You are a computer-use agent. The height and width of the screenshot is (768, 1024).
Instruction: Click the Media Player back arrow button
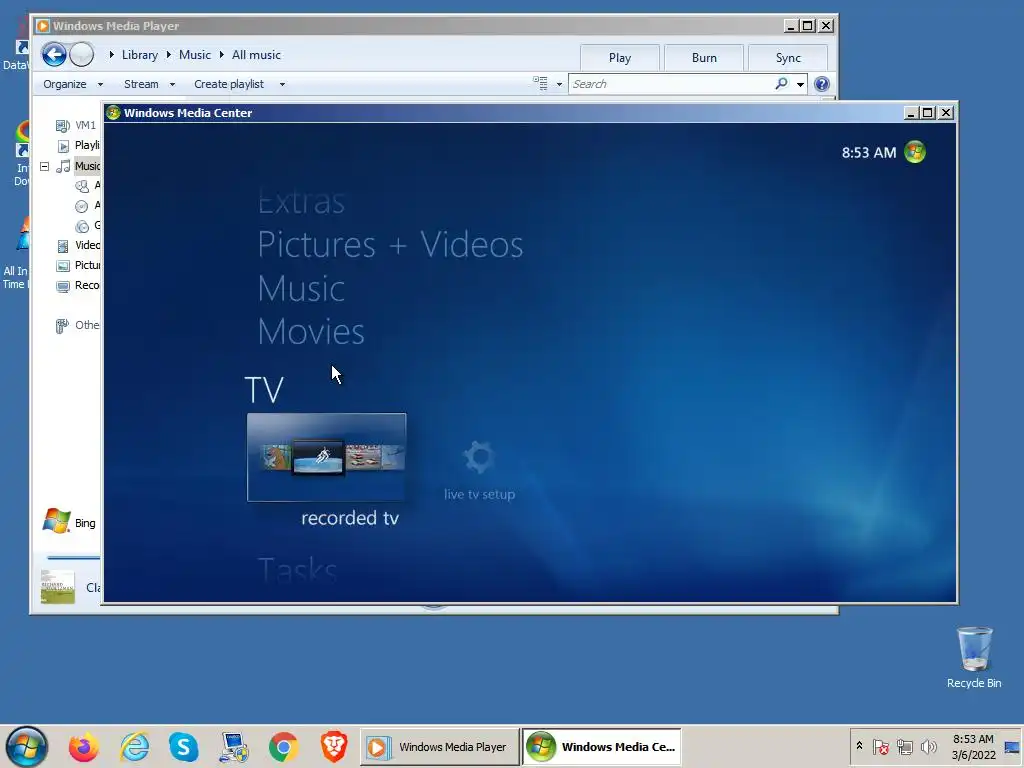point(54,55)
